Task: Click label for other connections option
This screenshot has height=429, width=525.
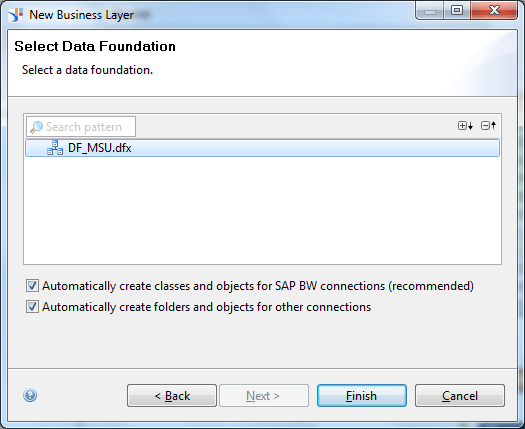Action: click(207, 307)
